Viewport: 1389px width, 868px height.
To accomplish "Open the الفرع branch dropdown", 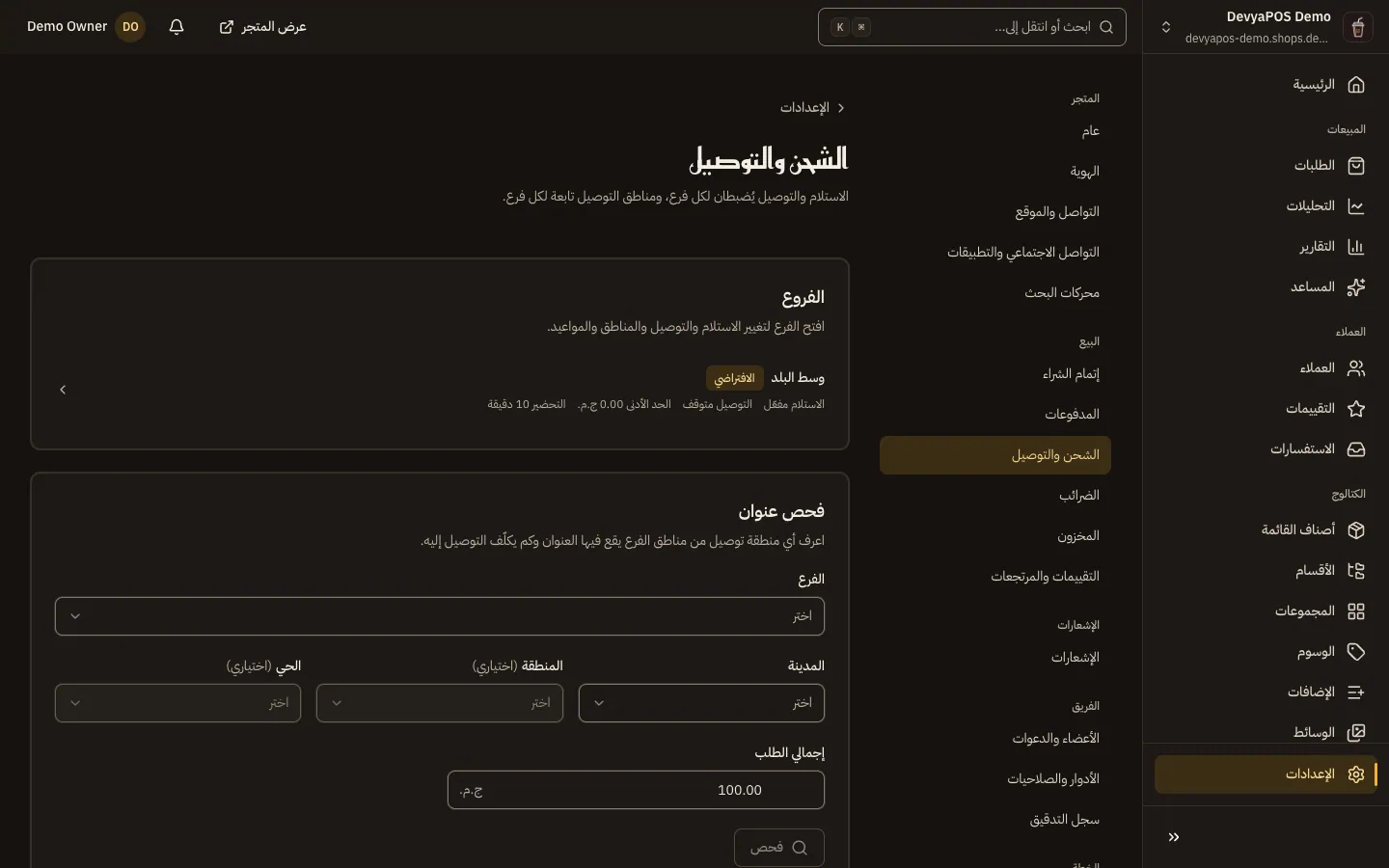I will [x=440, y=616].
